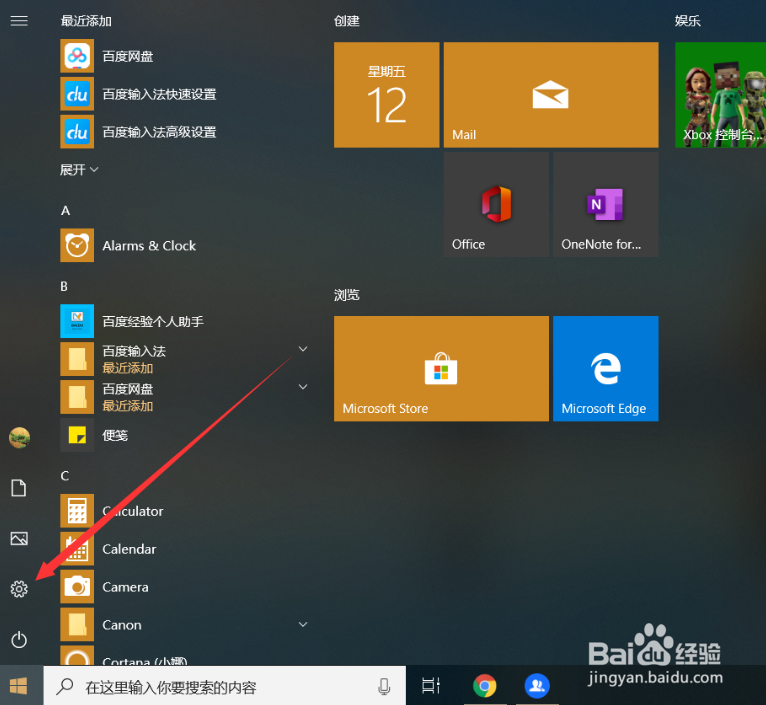Open the OneNote tile

coord(605,204)
